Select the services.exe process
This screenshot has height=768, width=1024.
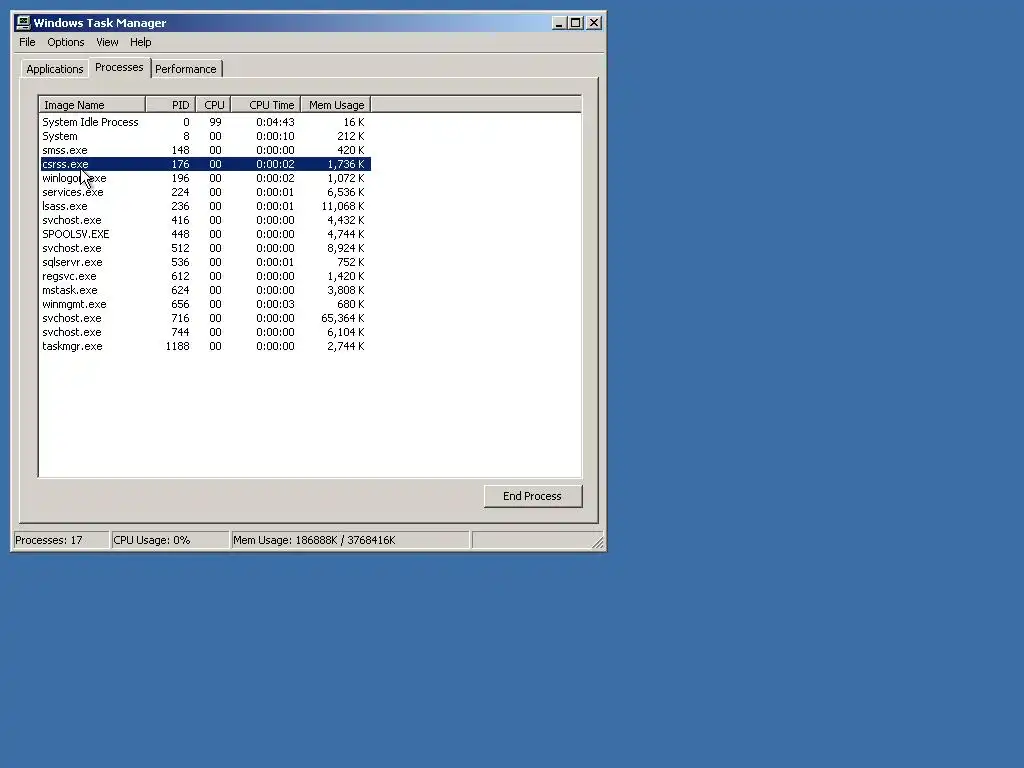click(205, 192)
